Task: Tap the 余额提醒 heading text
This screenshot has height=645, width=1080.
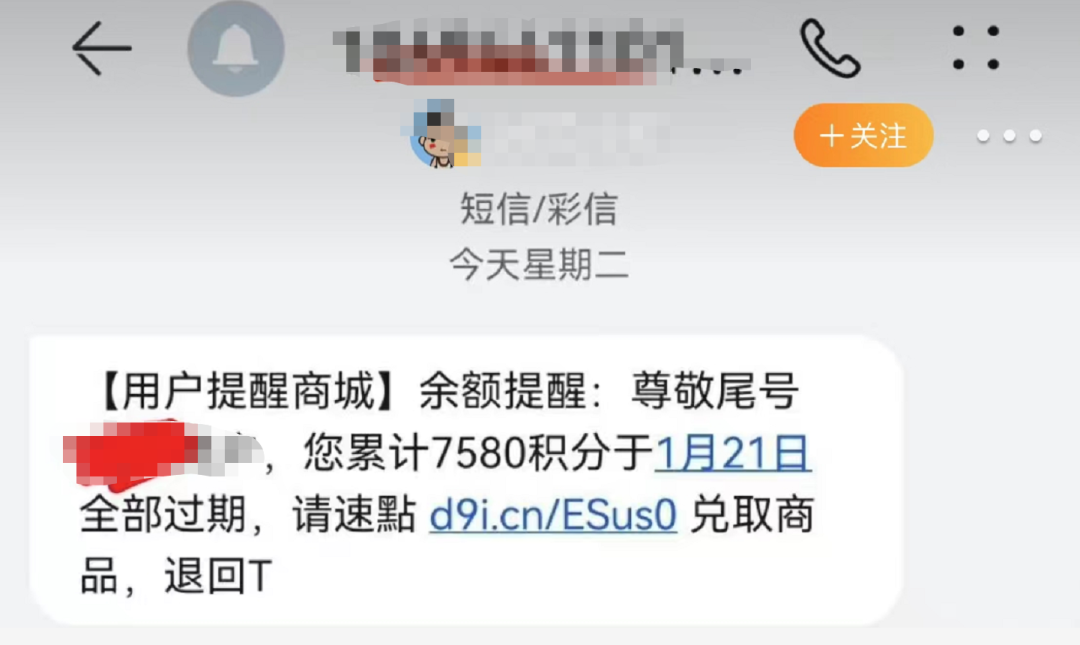Action: tap(503, 391)
